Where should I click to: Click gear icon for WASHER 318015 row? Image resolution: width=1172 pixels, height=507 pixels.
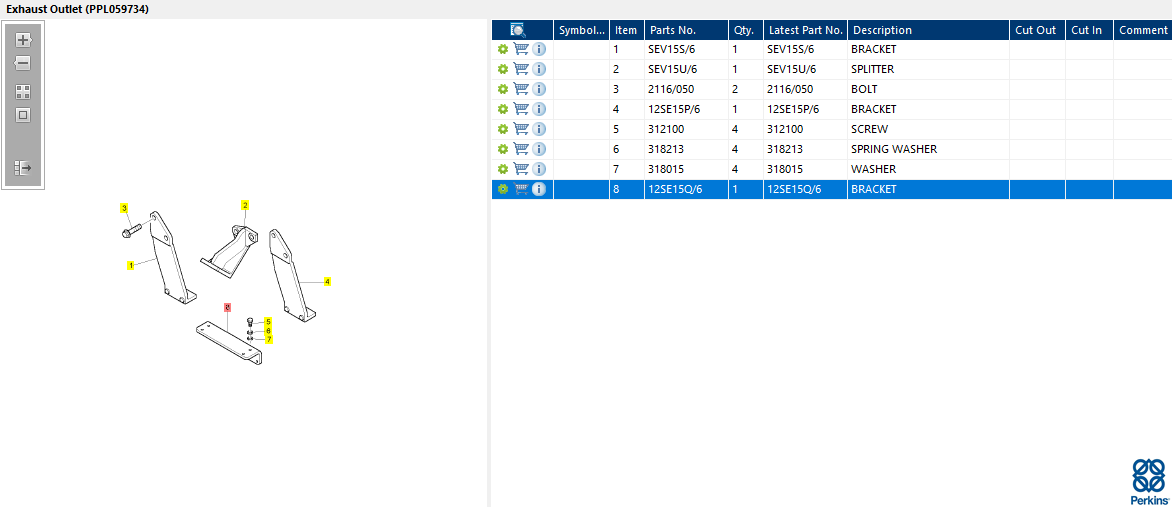(503, 169)
